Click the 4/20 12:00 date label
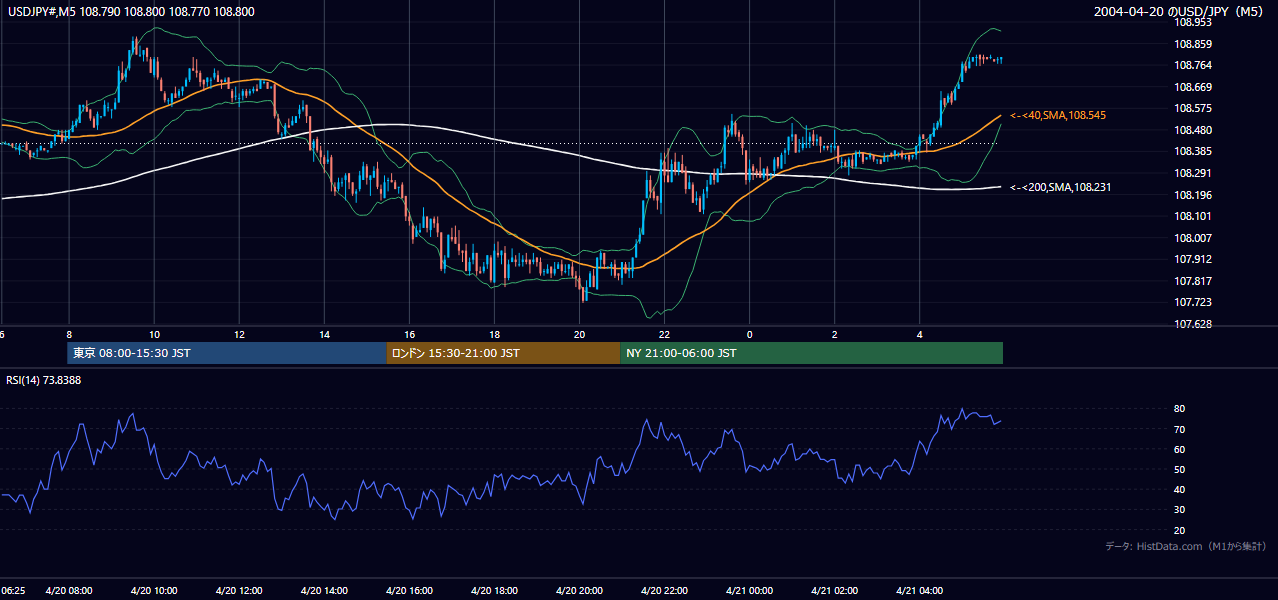Screen dimensions: 1278x600 click(x=239, y=591)
